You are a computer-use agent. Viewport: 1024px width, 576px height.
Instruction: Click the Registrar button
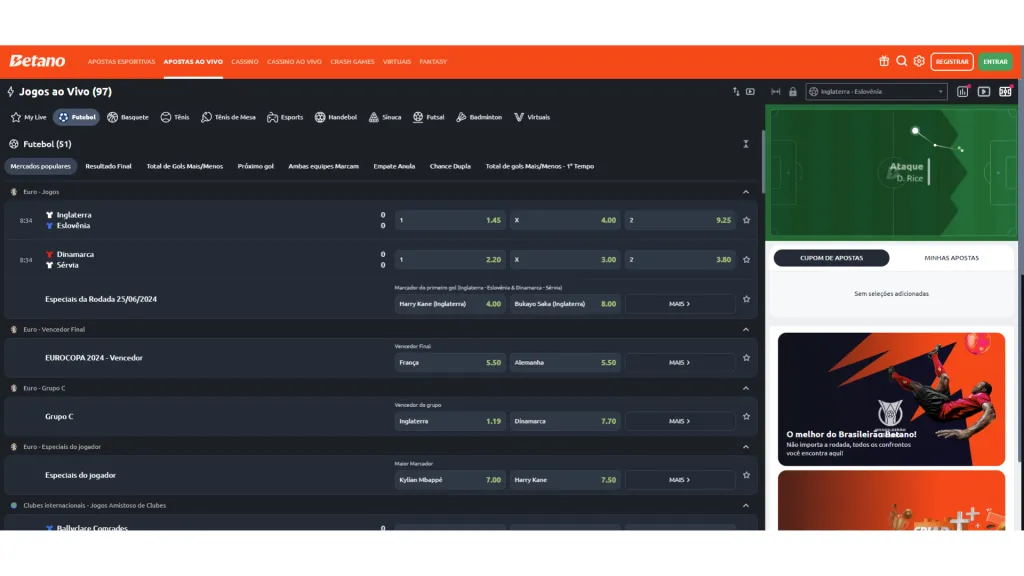[951, 61]
